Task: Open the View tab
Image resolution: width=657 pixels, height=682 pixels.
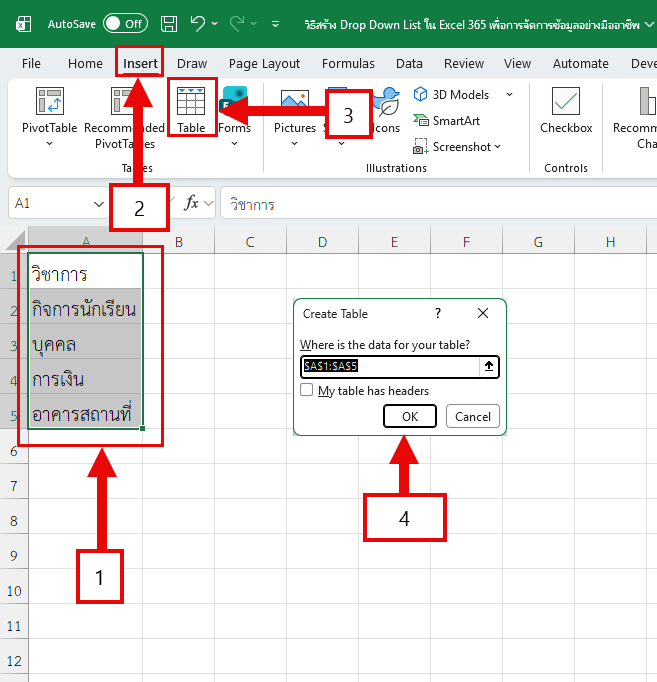Action: click(x=517, y=64)
